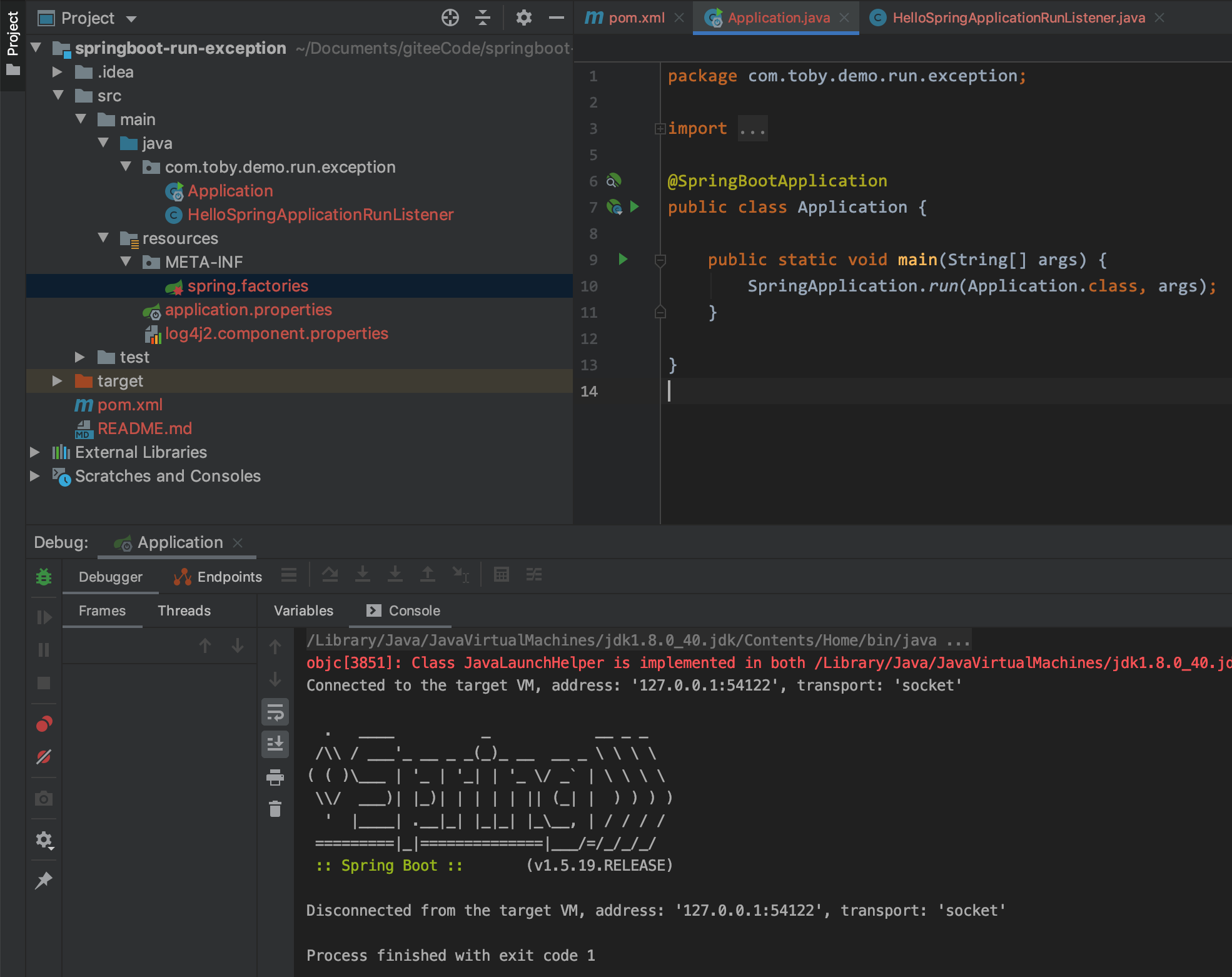Open Project tool window side button
The image size is (1232, 977).
click(x=13, y=44)
